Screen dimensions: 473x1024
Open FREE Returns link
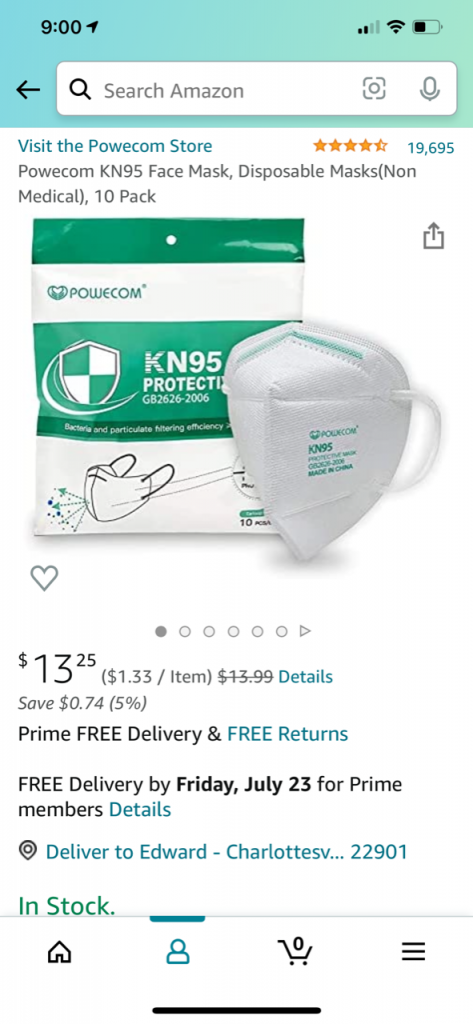(x=287, y=734)
